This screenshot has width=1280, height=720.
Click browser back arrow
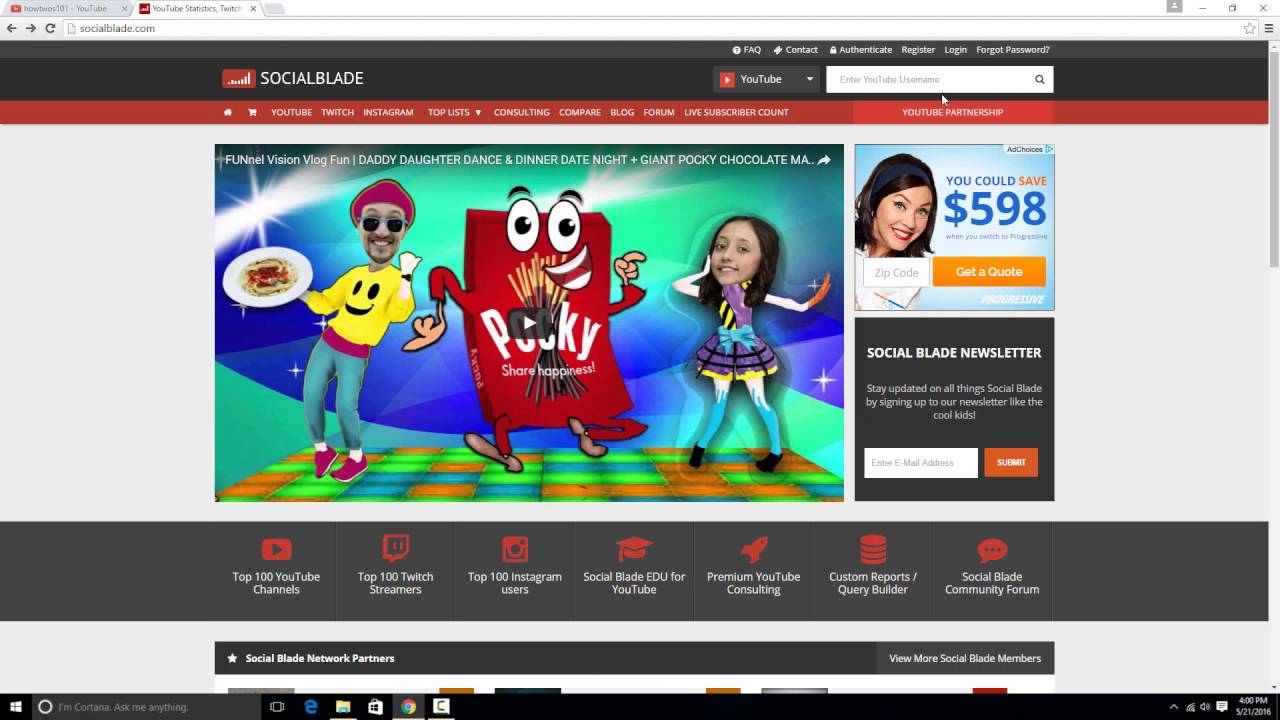[x=11, y=28]
